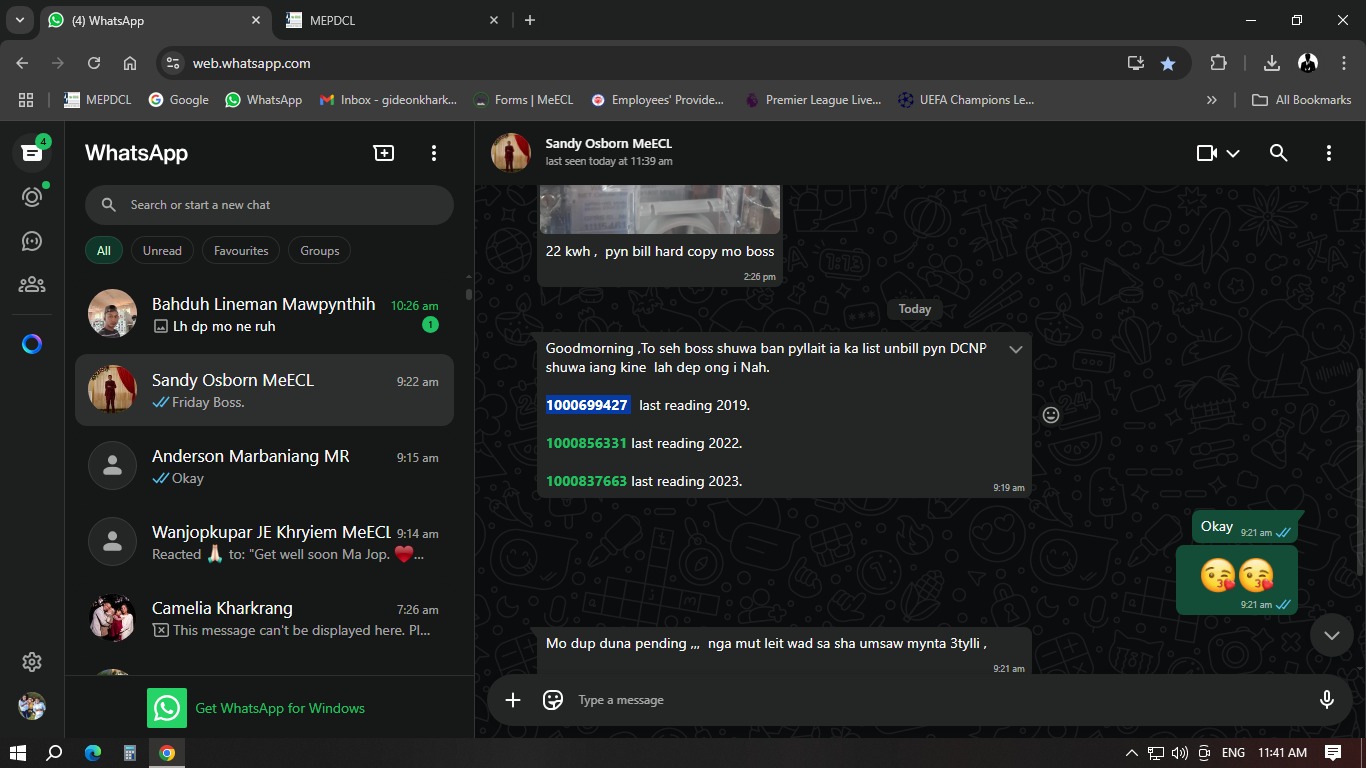
Task: Open WhatsApp settings gear icon
Action: pos(32,662)
